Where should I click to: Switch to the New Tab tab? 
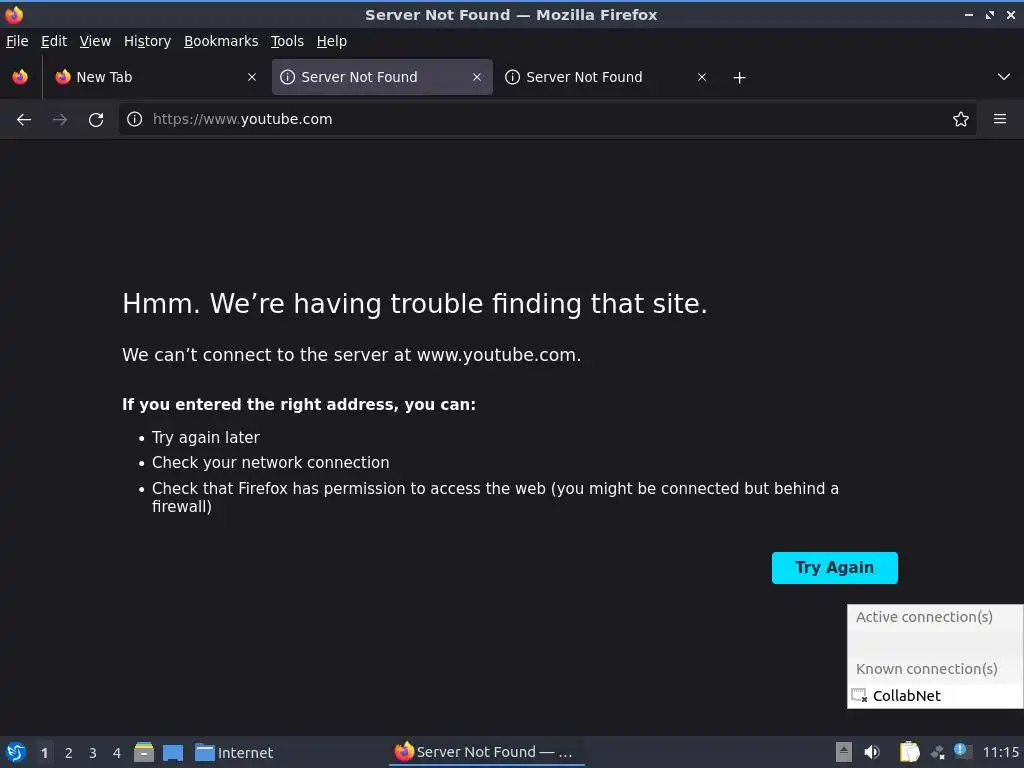(x=155, y=77)
